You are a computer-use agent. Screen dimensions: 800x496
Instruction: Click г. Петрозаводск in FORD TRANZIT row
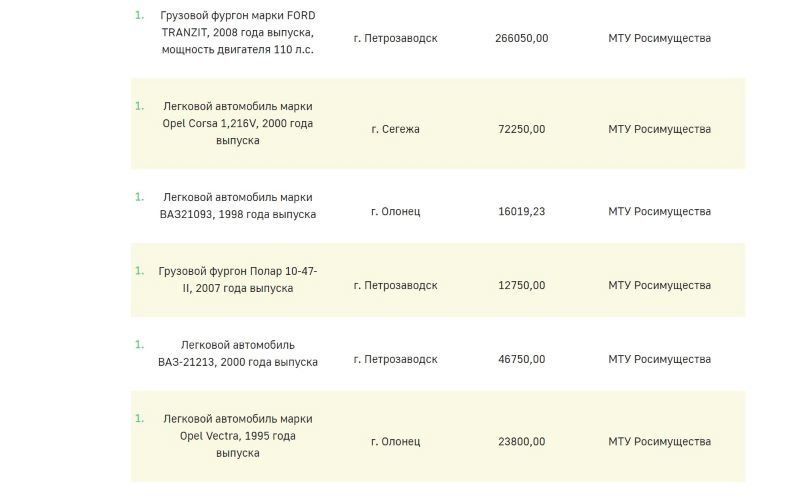tap(395, 38)
